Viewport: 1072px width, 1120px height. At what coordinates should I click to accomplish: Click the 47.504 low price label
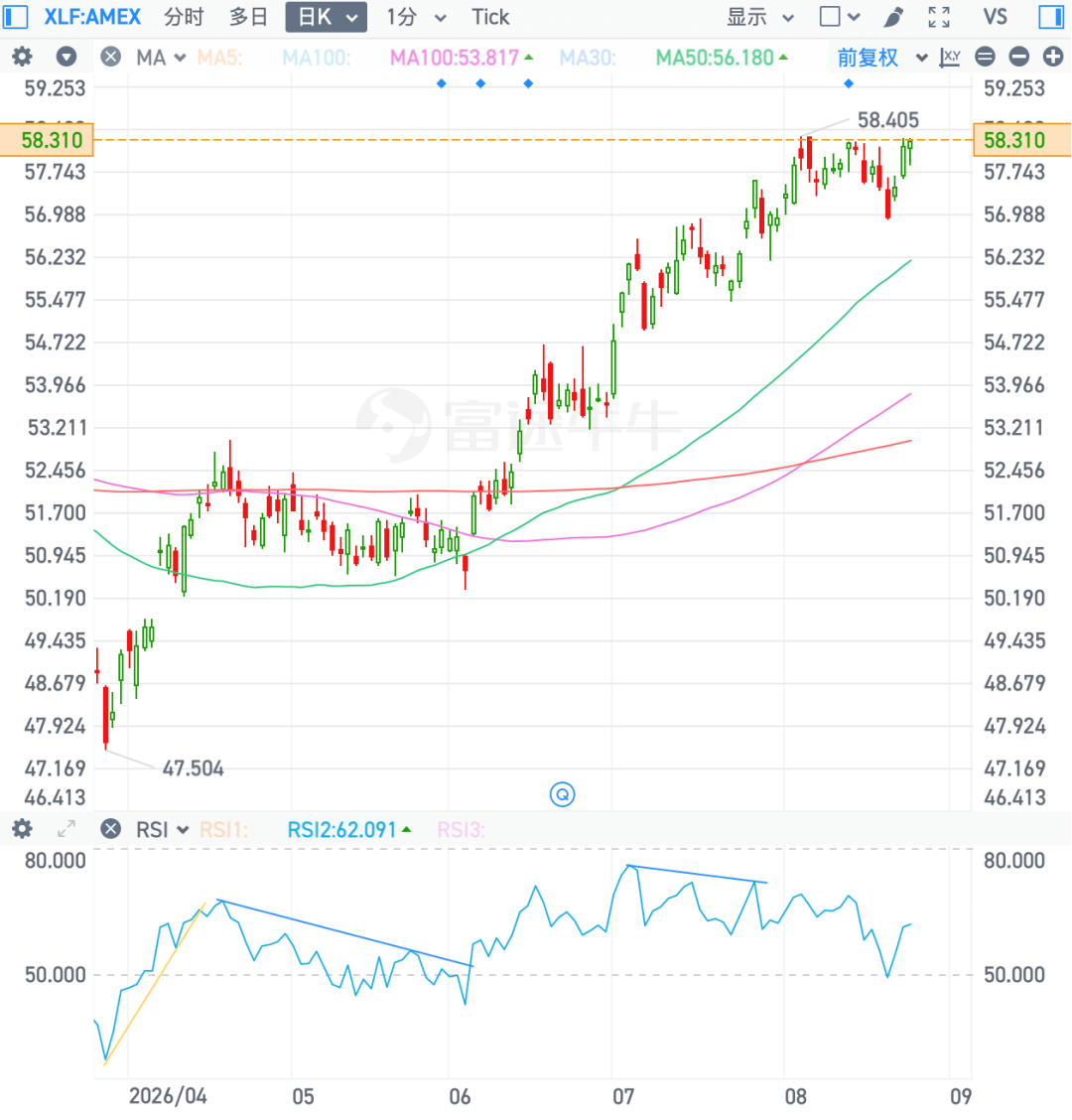pos(193,769)
